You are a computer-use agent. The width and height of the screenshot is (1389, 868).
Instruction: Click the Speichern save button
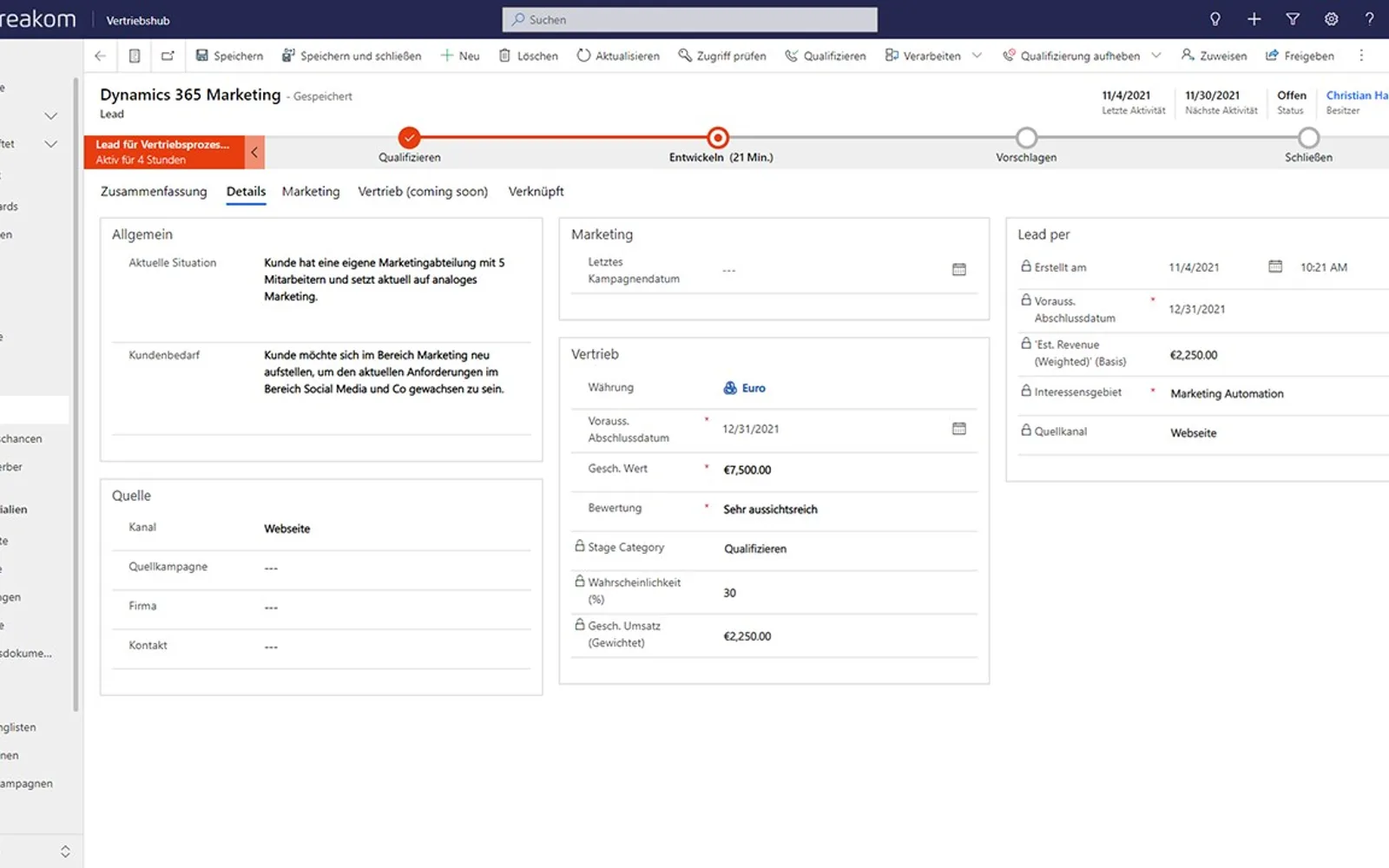229,56
